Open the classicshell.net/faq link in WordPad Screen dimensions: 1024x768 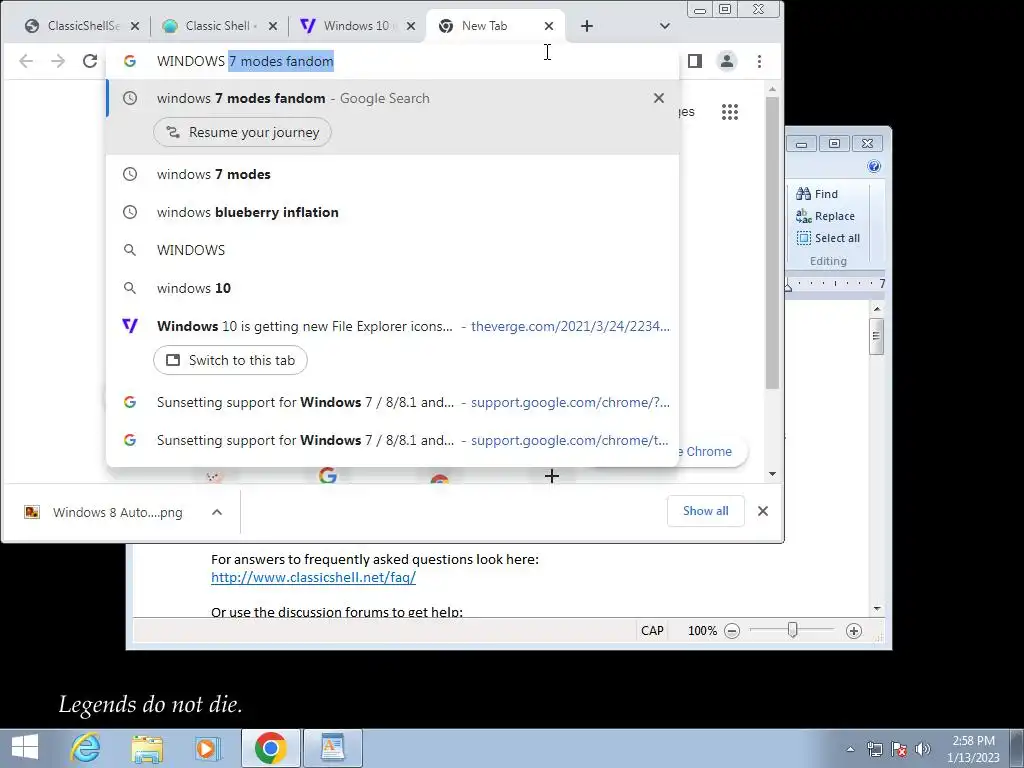(313, 577)
